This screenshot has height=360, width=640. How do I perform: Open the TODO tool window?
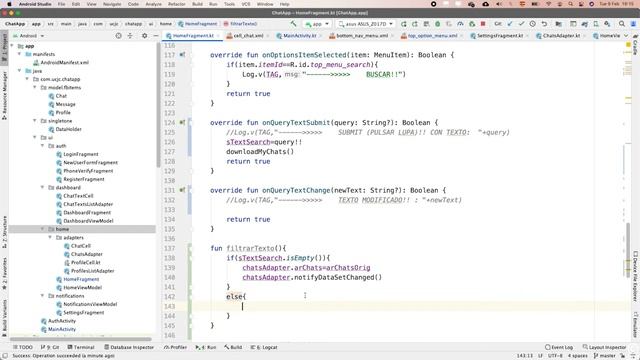[x=23, y=347]
